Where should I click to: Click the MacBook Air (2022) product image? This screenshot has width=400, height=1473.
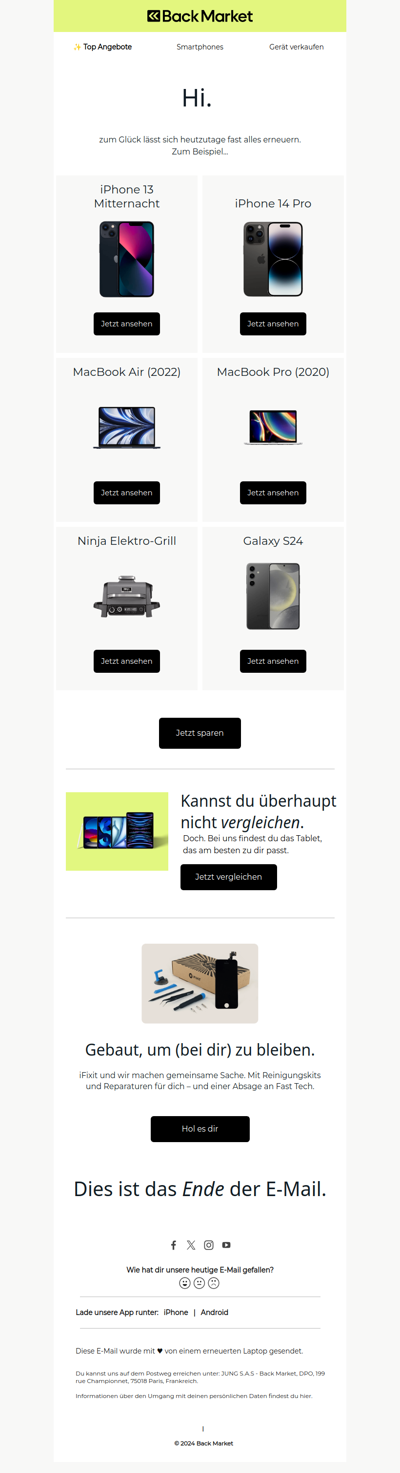(x=127, y=427)
